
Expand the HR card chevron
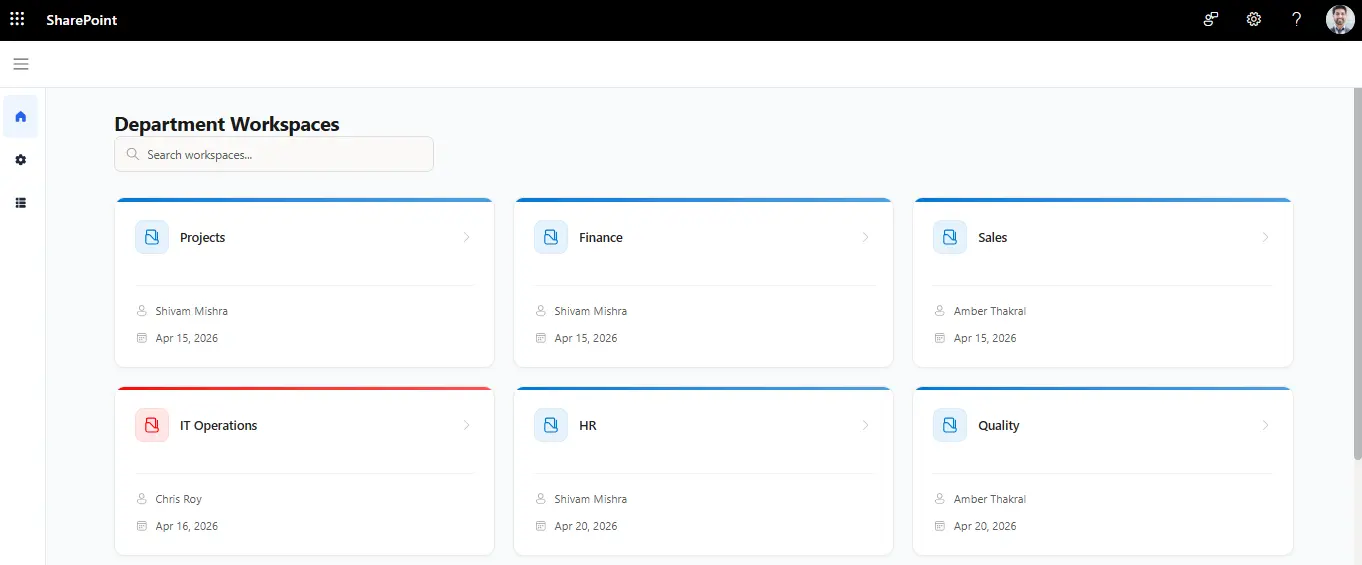(x=866, y=425)
